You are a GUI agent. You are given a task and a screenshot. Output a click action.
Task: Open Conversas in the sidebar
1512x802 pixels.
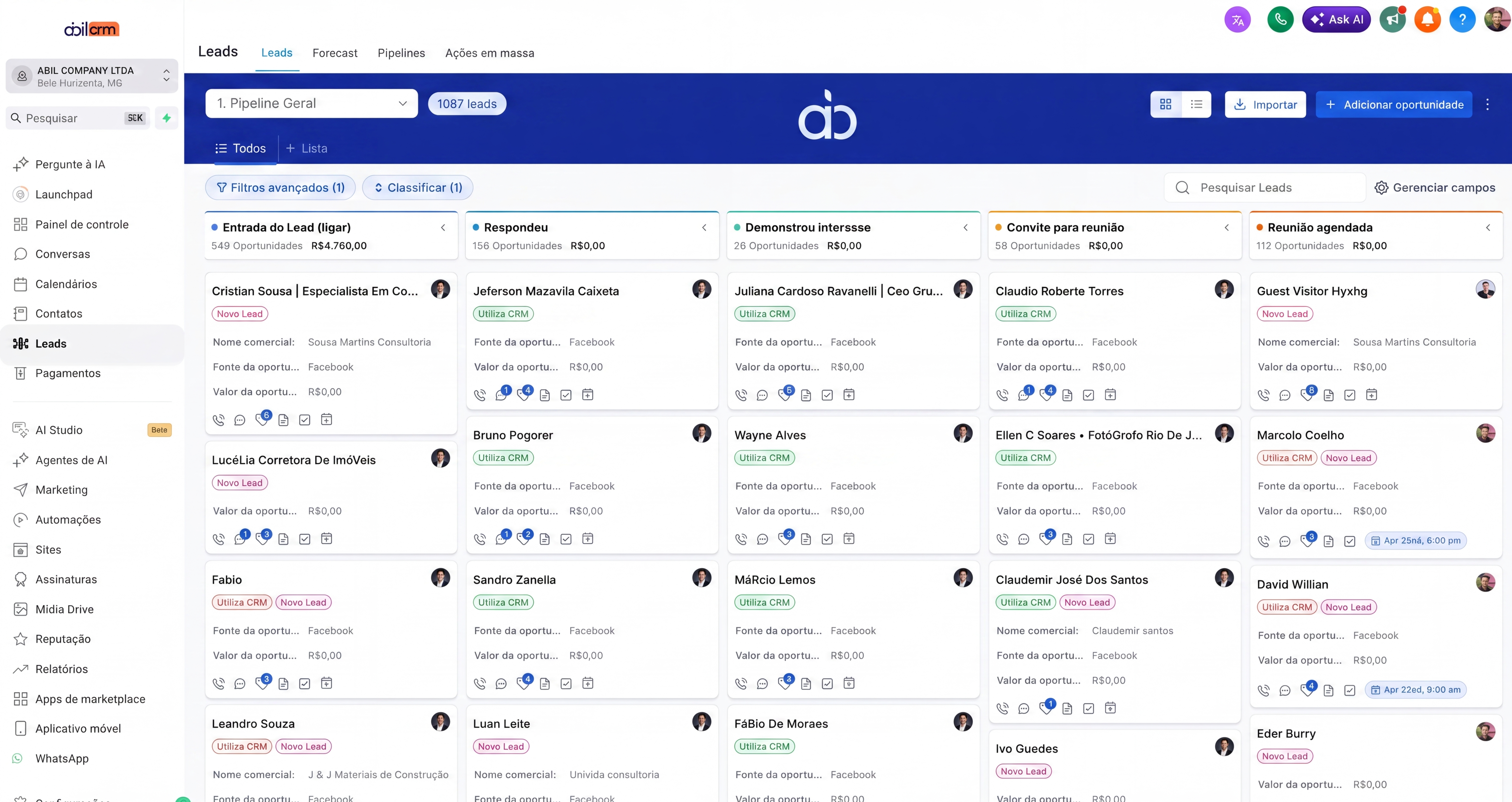click(63, 254)
